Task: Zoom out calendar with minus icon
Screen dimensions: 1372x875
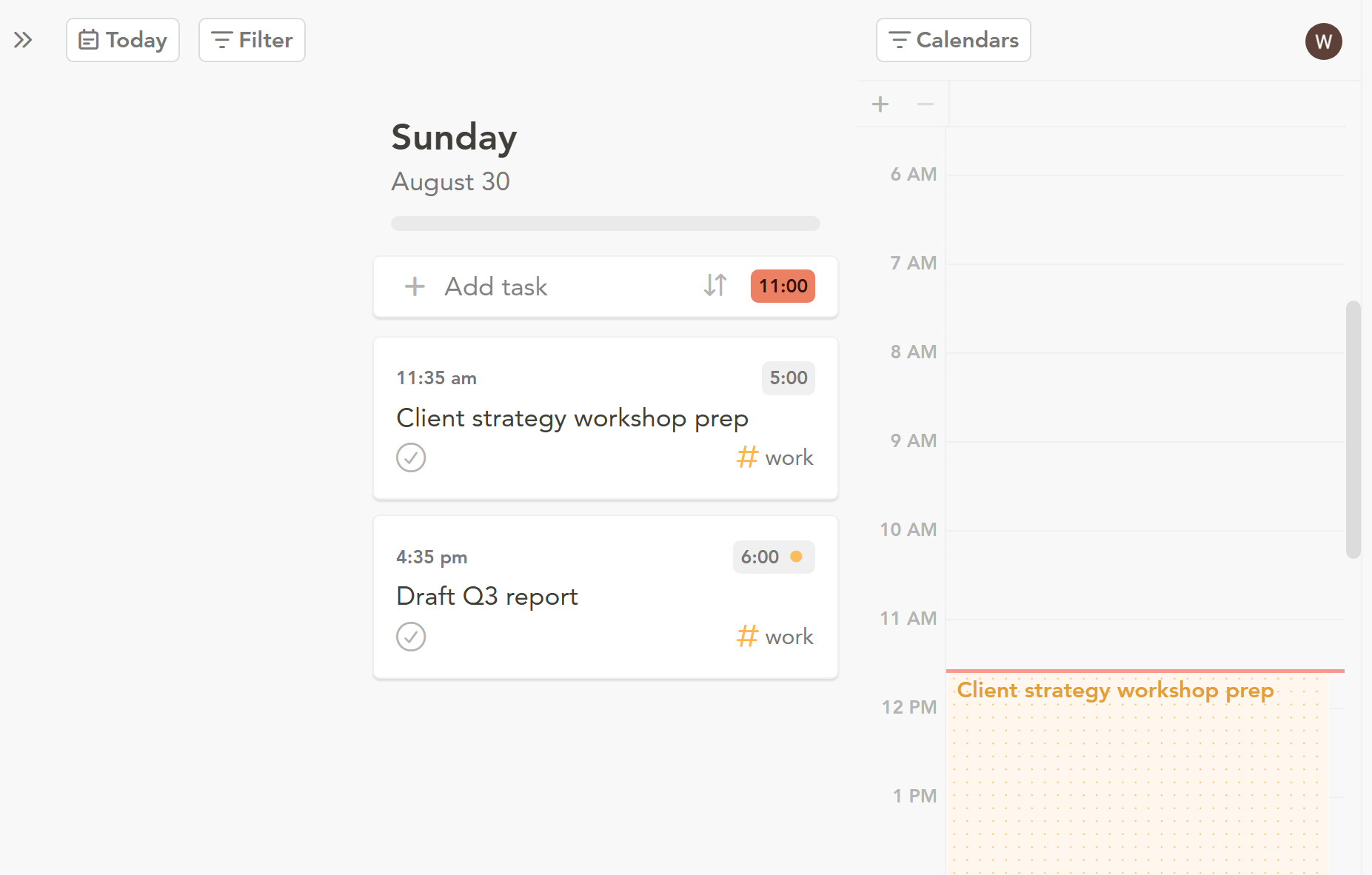Action: [x=926, y=104]
